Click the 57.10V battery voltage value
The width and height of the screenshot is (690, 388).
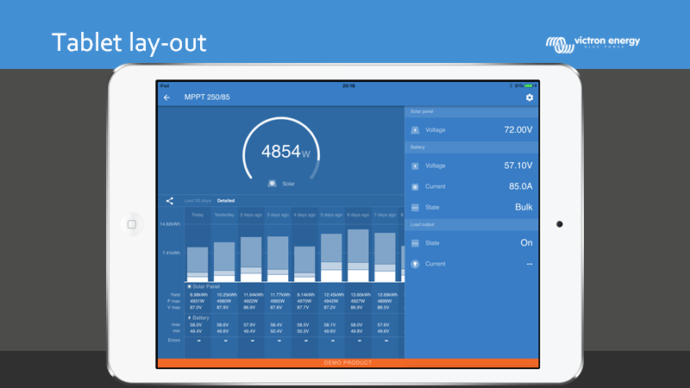(518, 165)
